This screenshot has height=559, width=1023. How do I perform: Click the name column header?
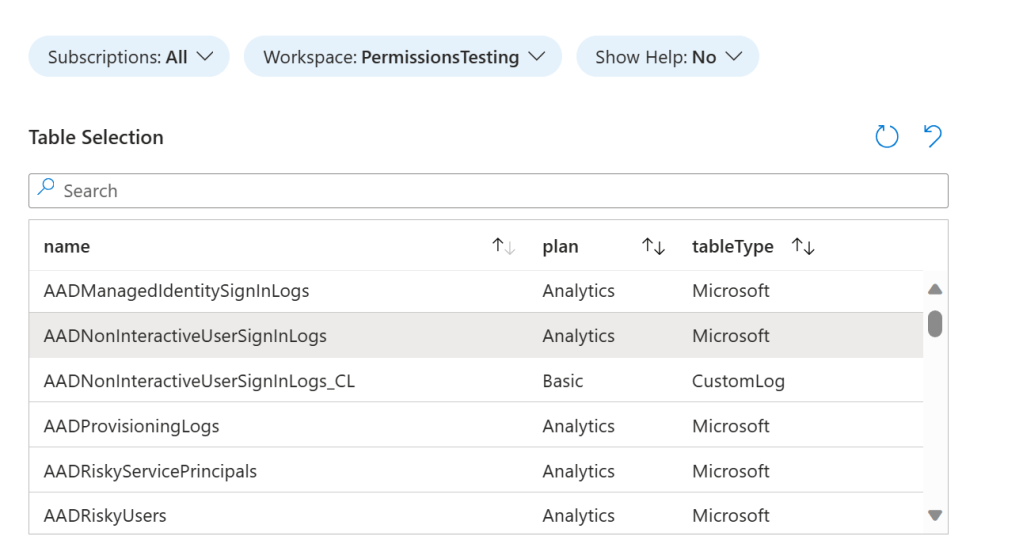67,246
